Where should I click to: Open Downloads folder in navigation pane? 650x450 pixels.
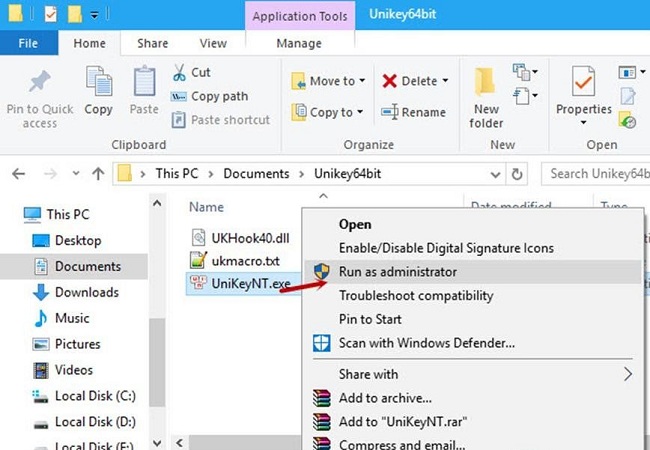click(x=87, y=292)
